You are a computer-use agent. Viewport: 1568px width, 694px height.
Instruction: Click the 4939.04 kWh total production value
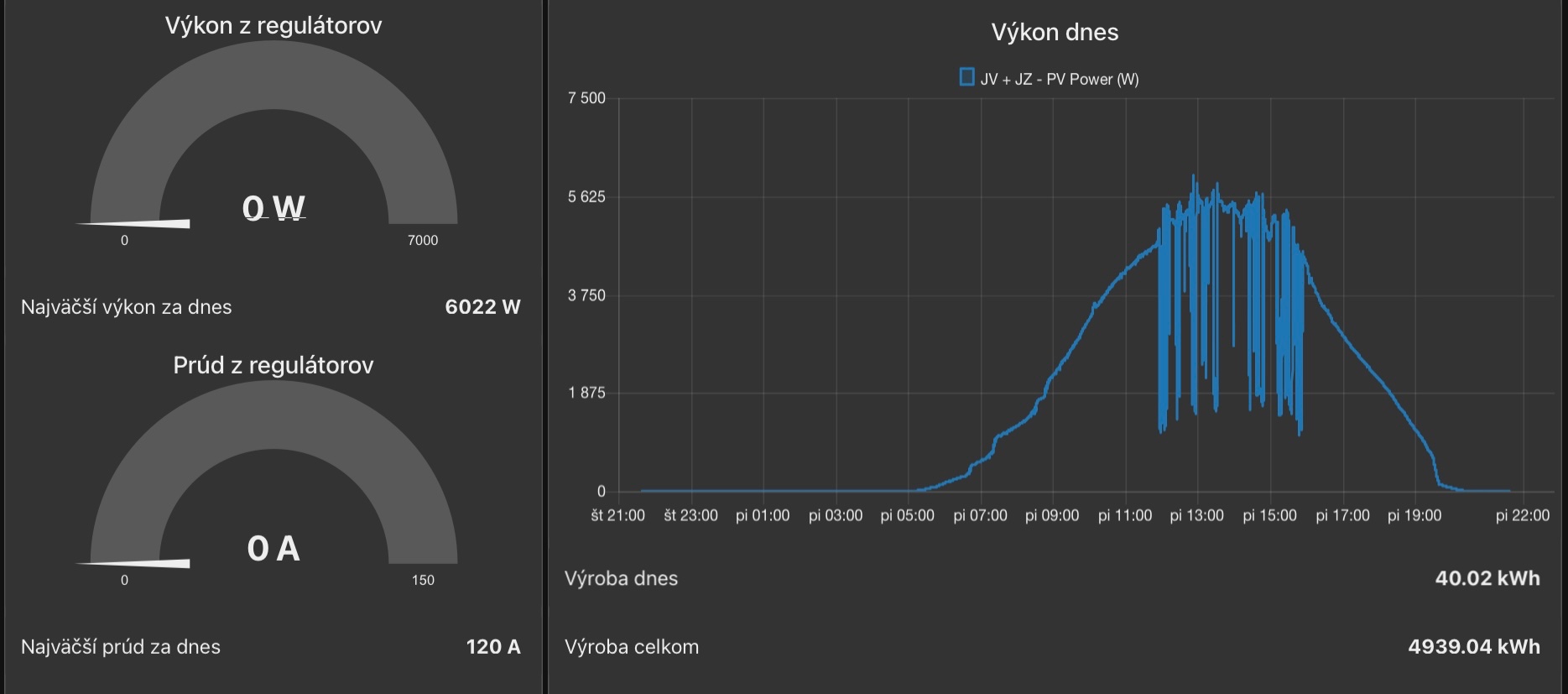(x=1474, y=647)
